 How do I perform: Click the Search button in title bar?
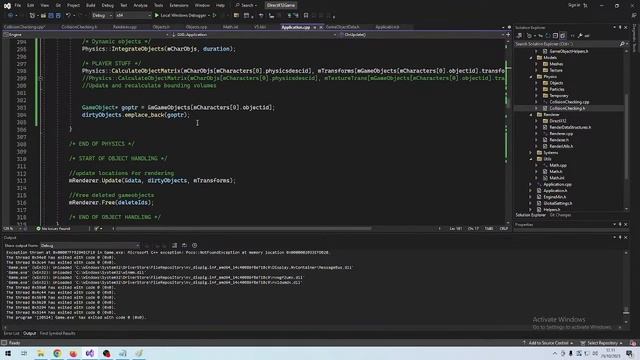246,5
